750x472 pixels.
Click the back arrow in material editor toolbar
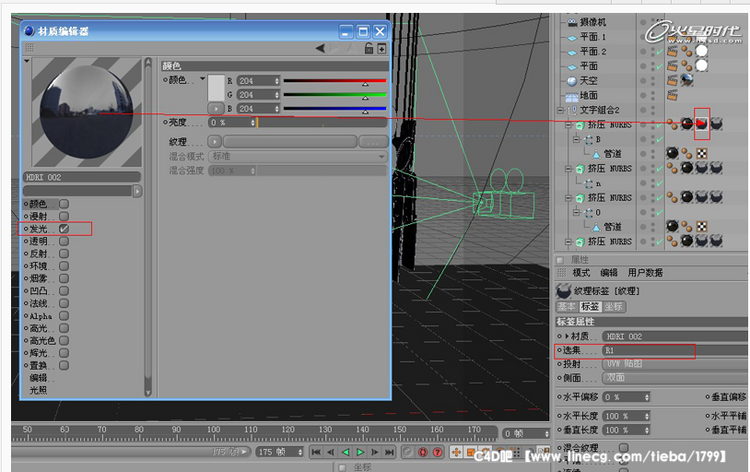320,48
